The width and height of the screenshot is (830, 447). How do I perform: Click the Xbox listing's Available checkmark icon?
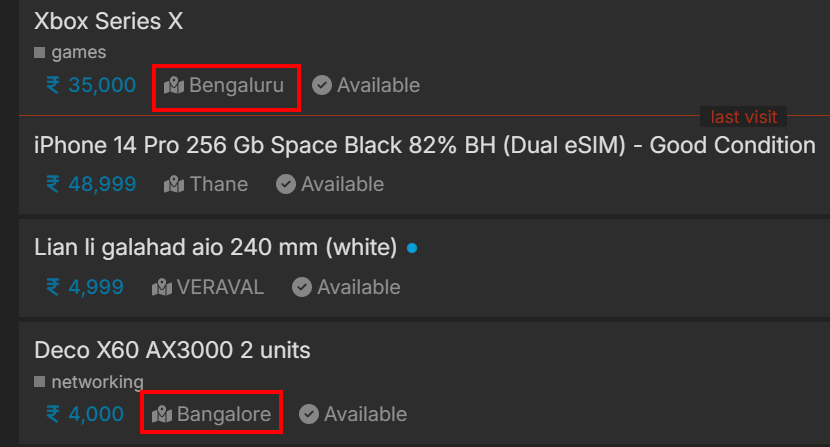pyautogui.click(x=322, y=85)
